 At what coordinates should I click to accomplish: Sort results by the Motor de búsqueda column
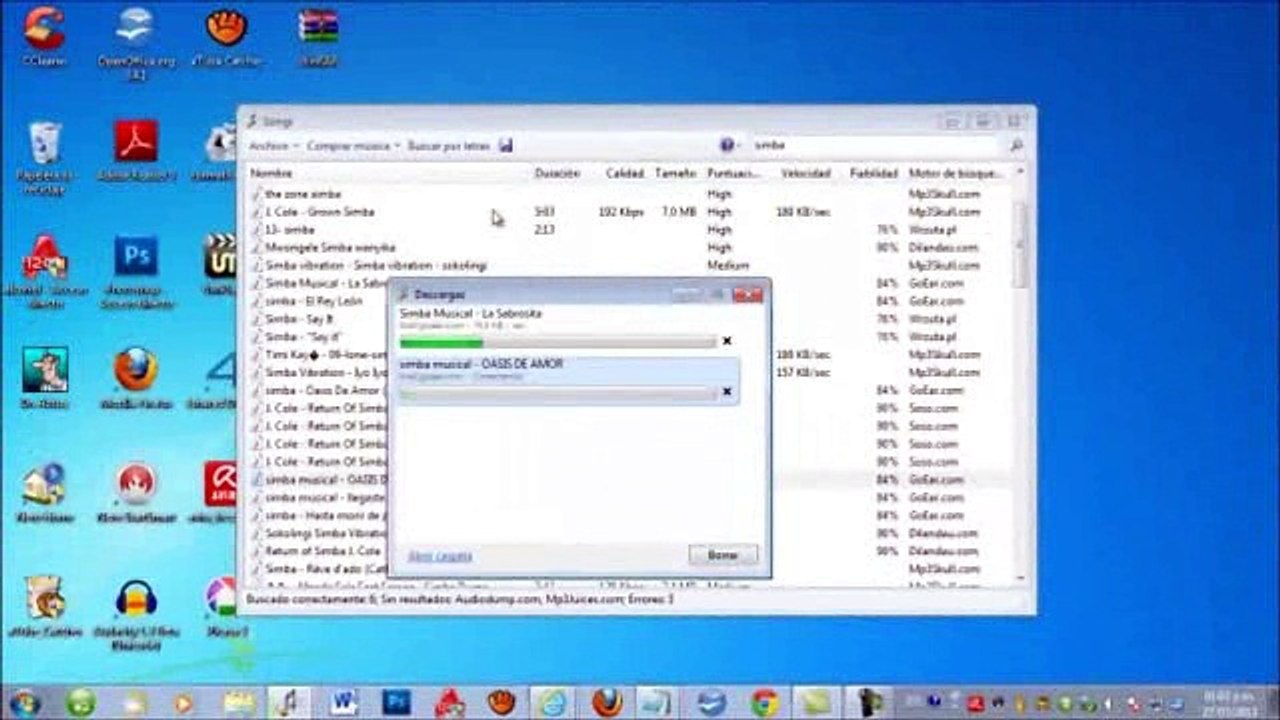(x=957, y=174)
